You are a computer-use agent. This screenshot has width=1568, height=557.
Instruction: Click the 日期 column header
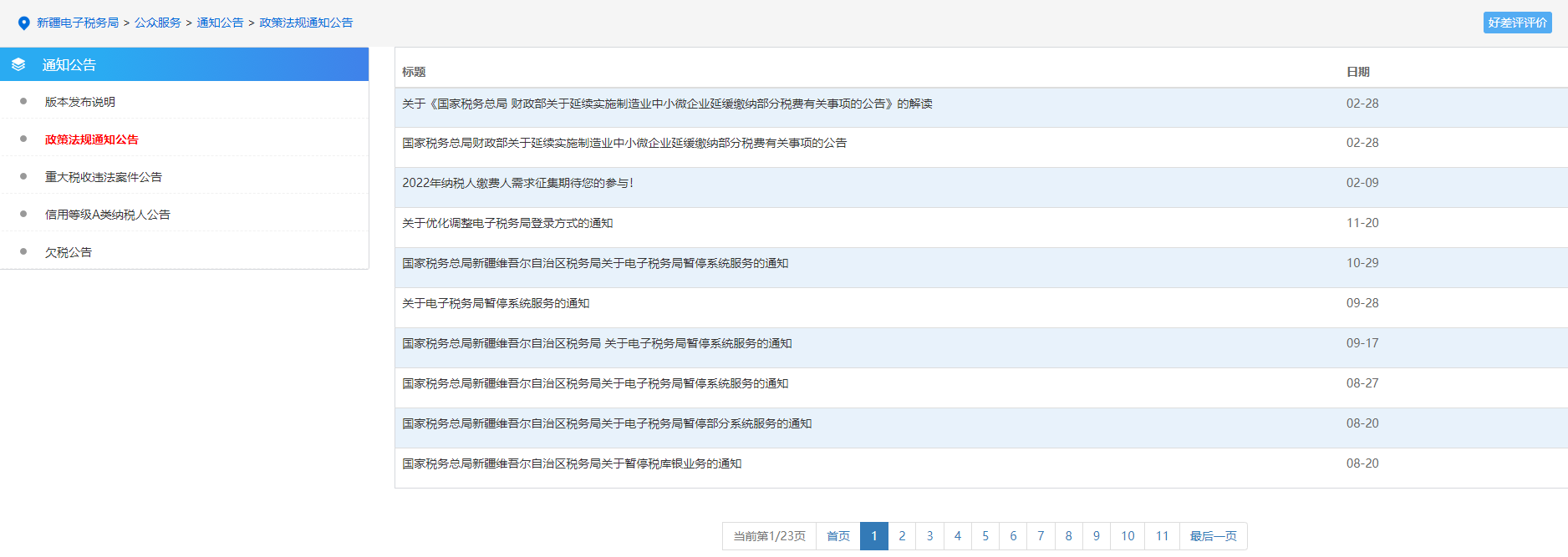(x=1358, y=72)
